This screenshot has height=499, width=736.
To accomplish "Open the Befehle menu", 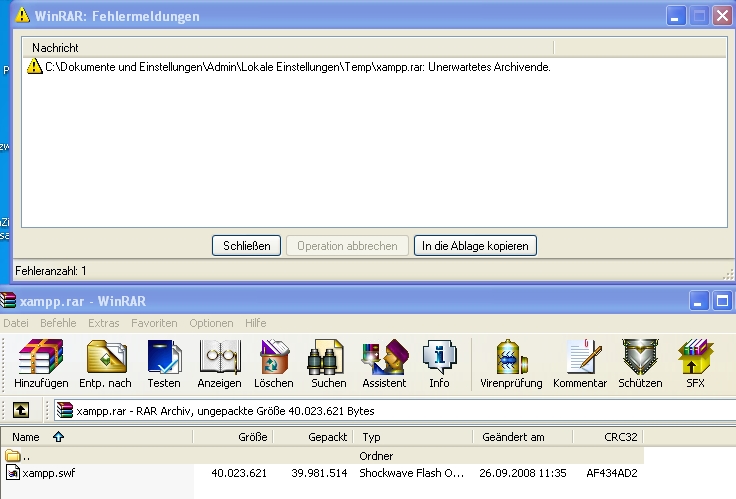I will [x=58, y=323].
